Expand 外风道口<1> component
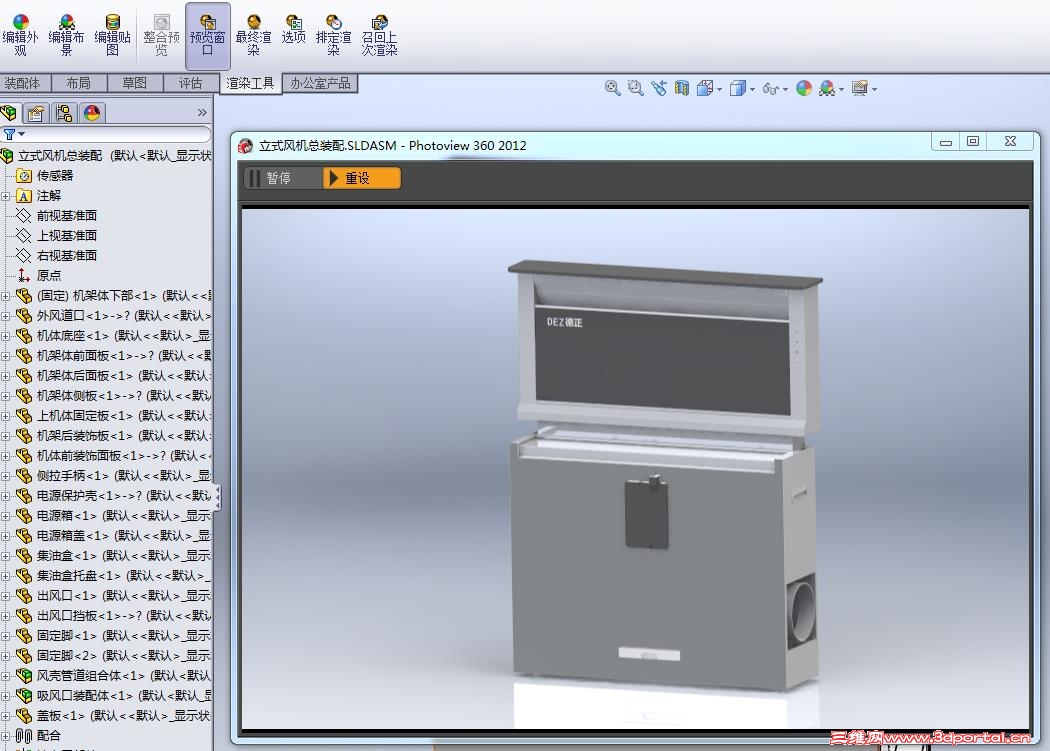This screenshot has height=751, width=1050. (5, 316)
